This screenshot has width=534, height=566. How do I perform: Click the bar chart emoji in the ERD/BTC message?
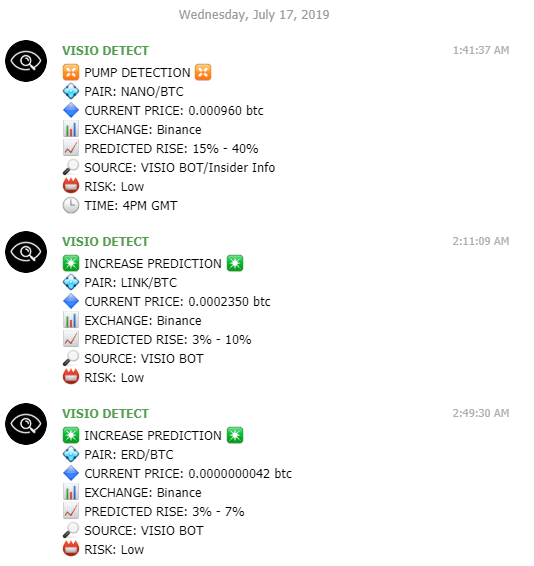[71, 492]
